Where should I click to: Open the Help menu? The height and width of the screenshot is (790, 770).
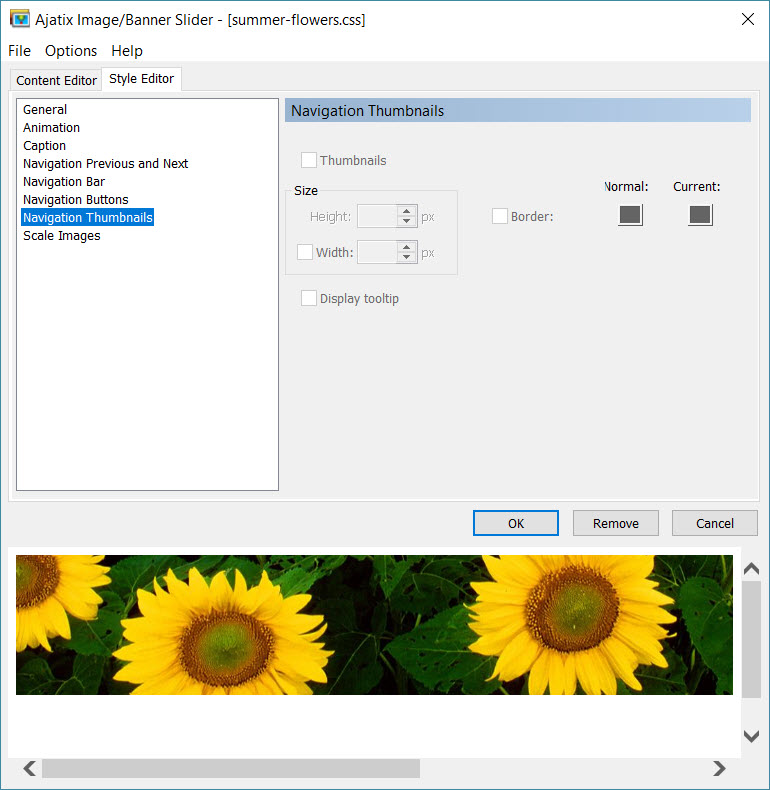coord(127,51)
